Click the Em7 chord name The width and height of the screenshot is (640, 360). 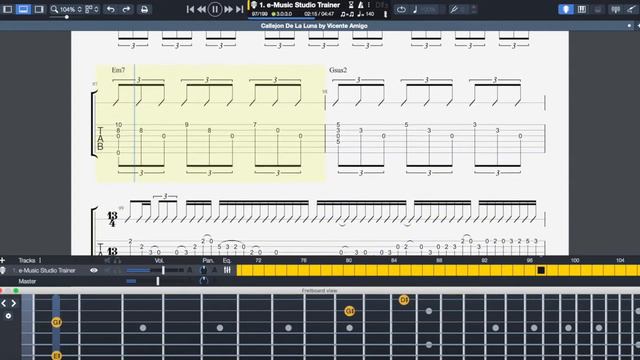point(118,70)
